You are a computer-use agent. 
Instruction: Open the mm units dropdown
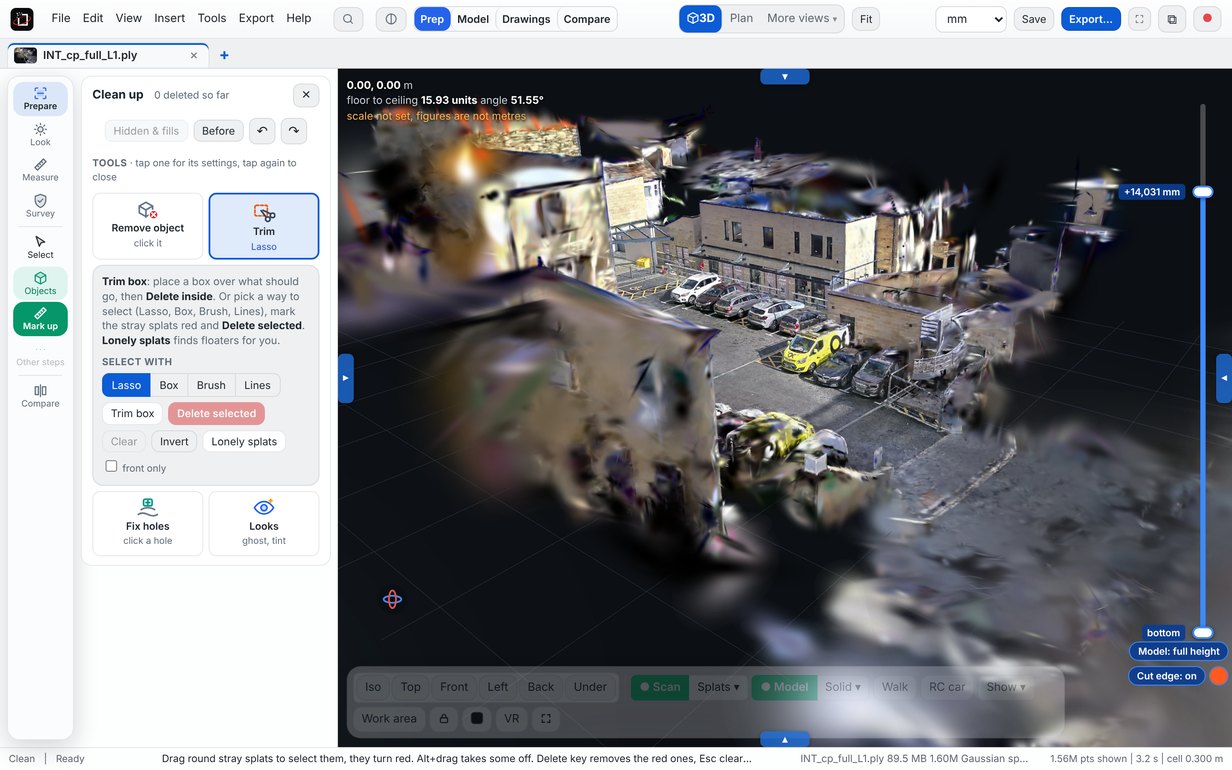[x=970, y=19]
